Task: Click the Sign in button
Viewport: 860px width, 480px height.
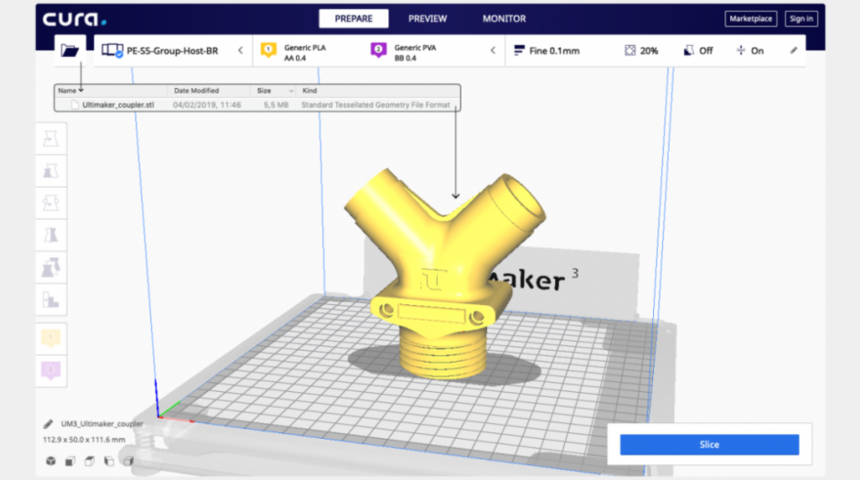Action: tap(801, 19)
